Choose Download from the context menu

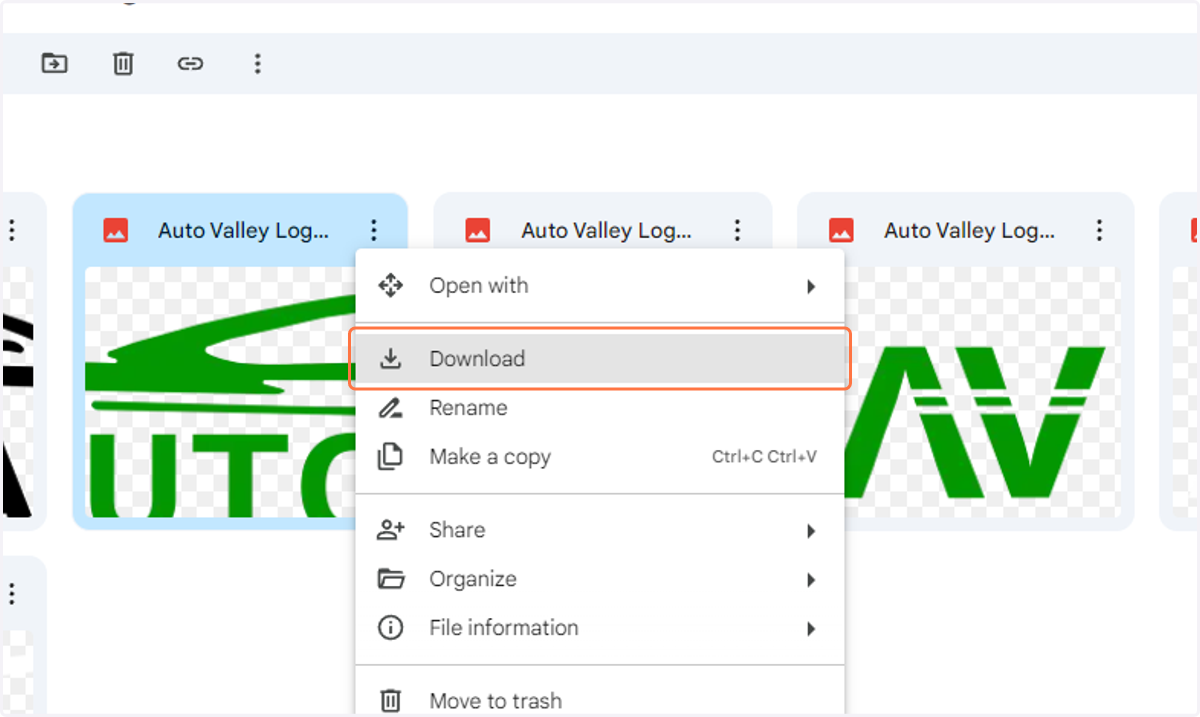pos(600,359)
